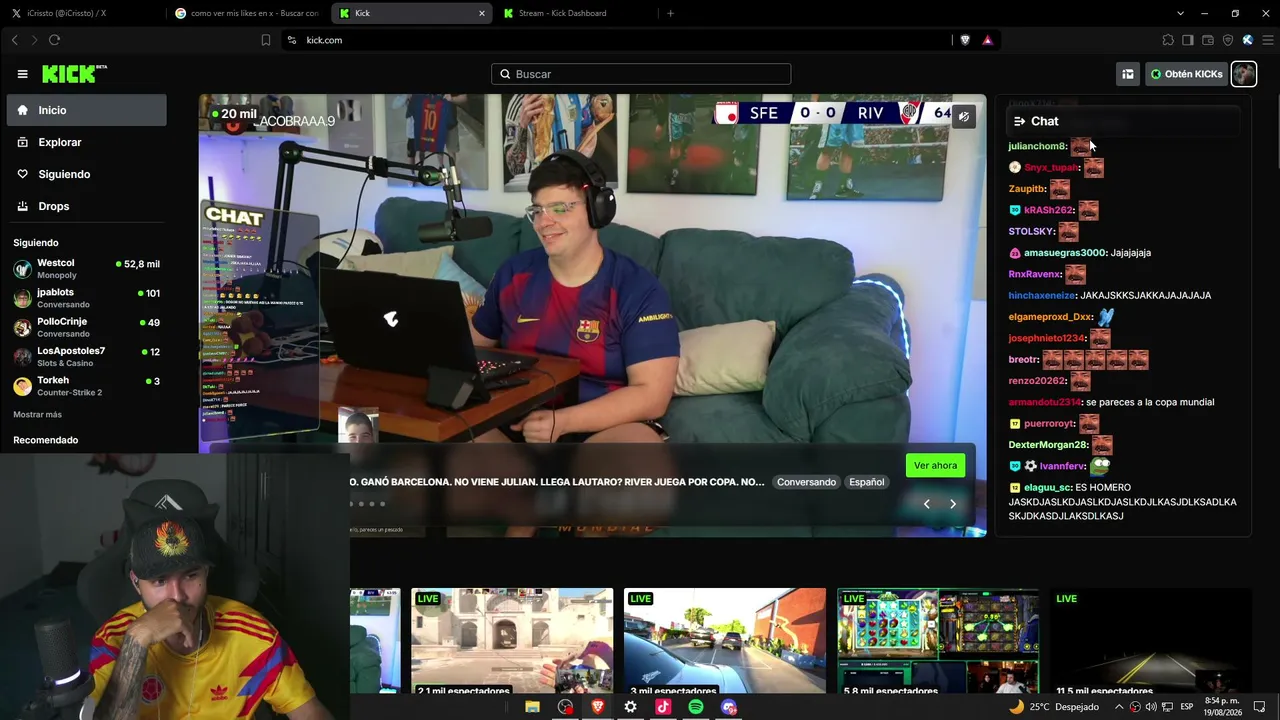Mute the featured stream volume icon

coord(963,117)
